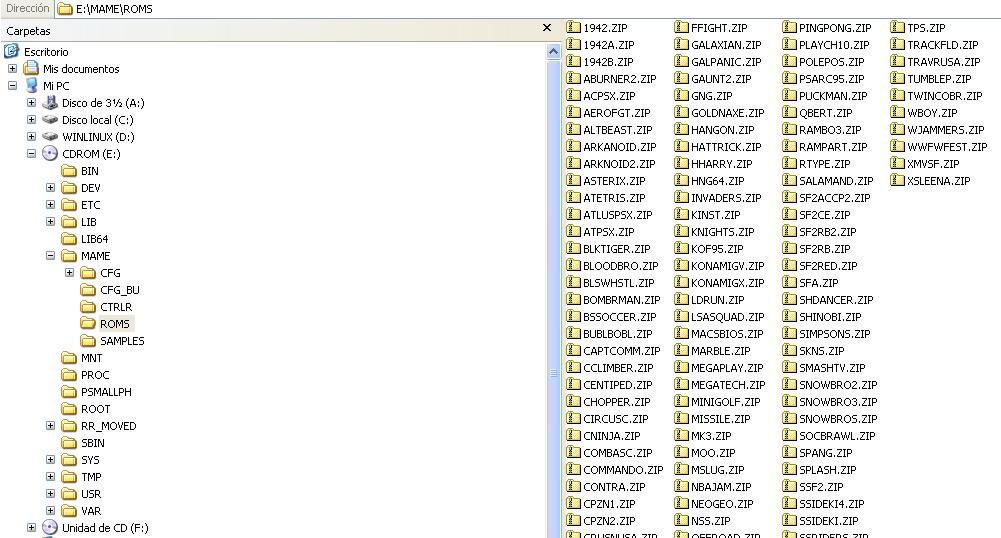Click the WWFWFEST.ZIP file name

coord(947,147)
